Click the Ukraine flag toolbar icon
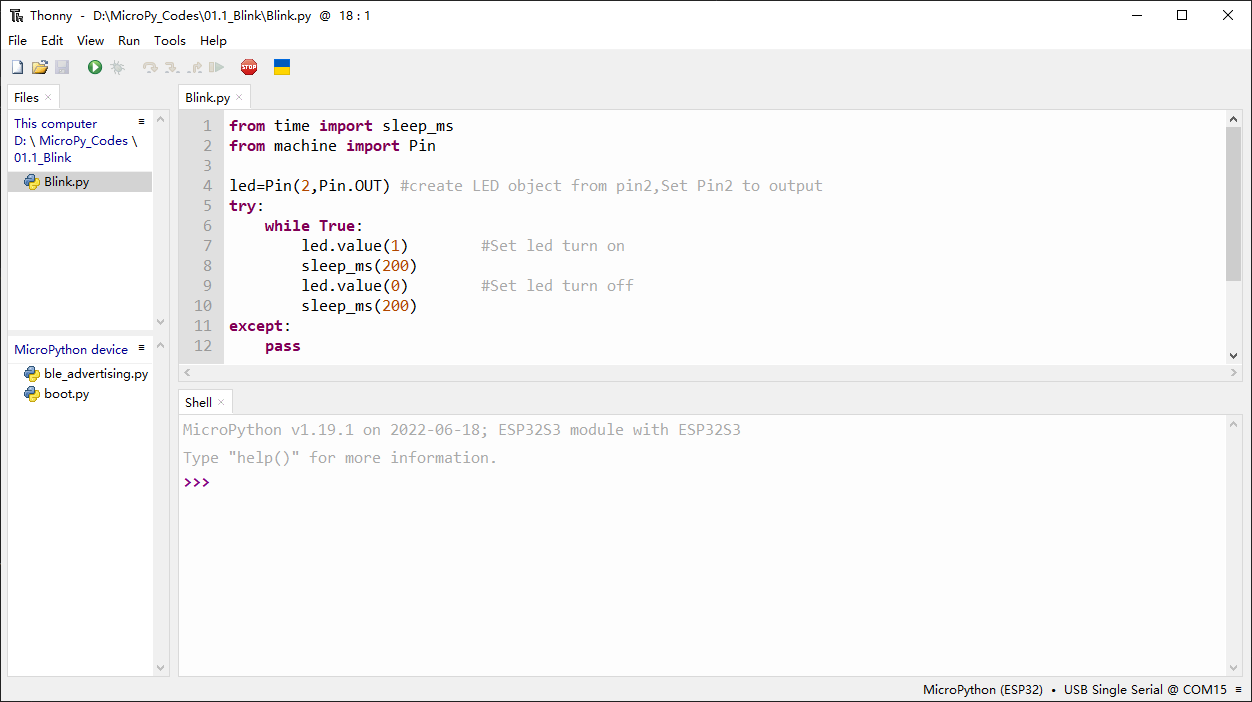The height and width of the screenshot is (702, 1252). [x=282, y=67]
